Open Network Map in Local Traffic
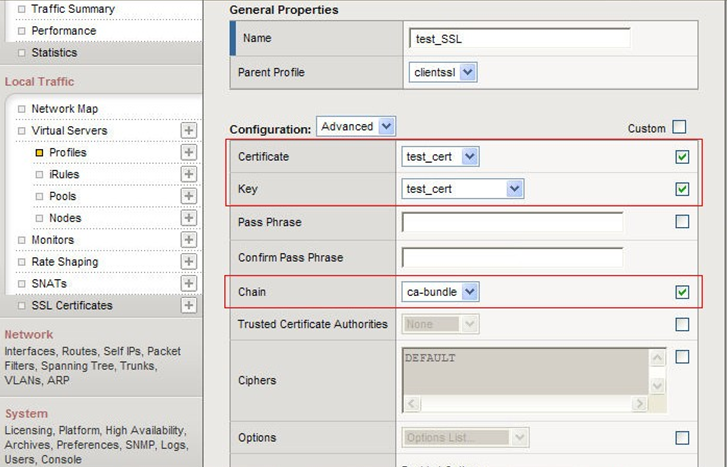 (64, 109)
